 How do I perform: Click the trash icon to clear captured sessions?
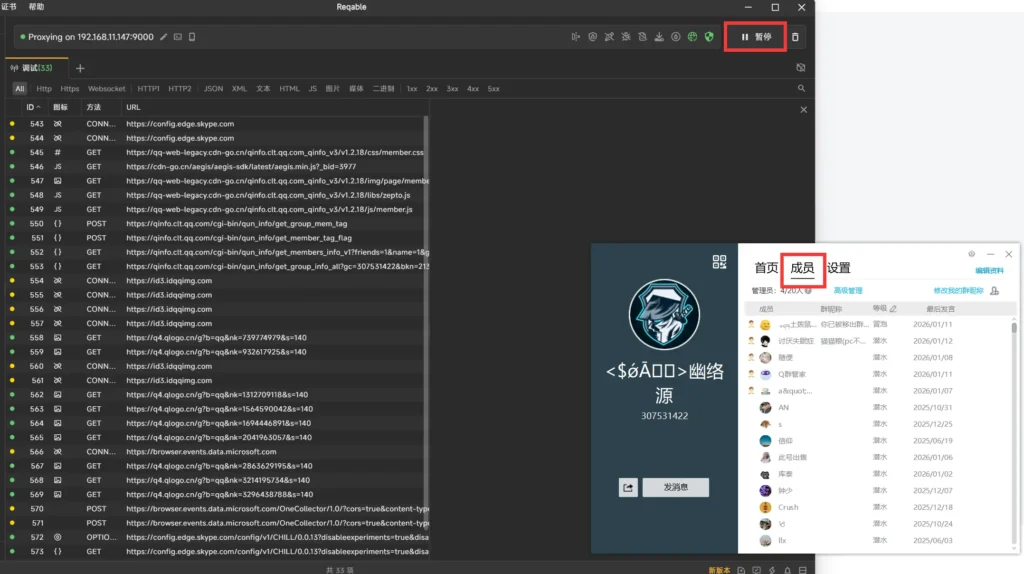(x=795, y=37)
